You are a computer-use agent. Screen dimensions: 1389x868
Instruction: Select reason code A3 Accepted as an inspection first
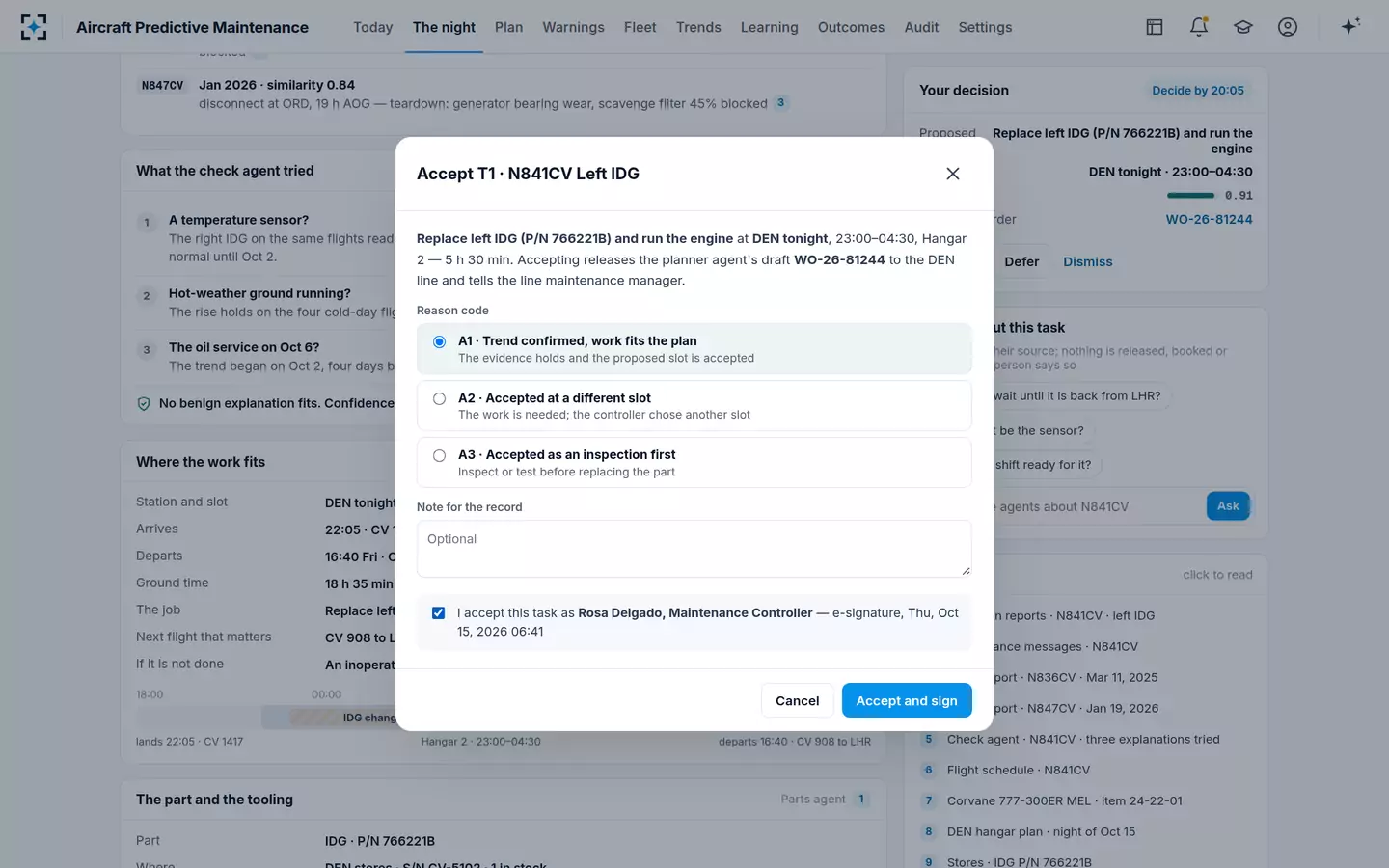694,462
